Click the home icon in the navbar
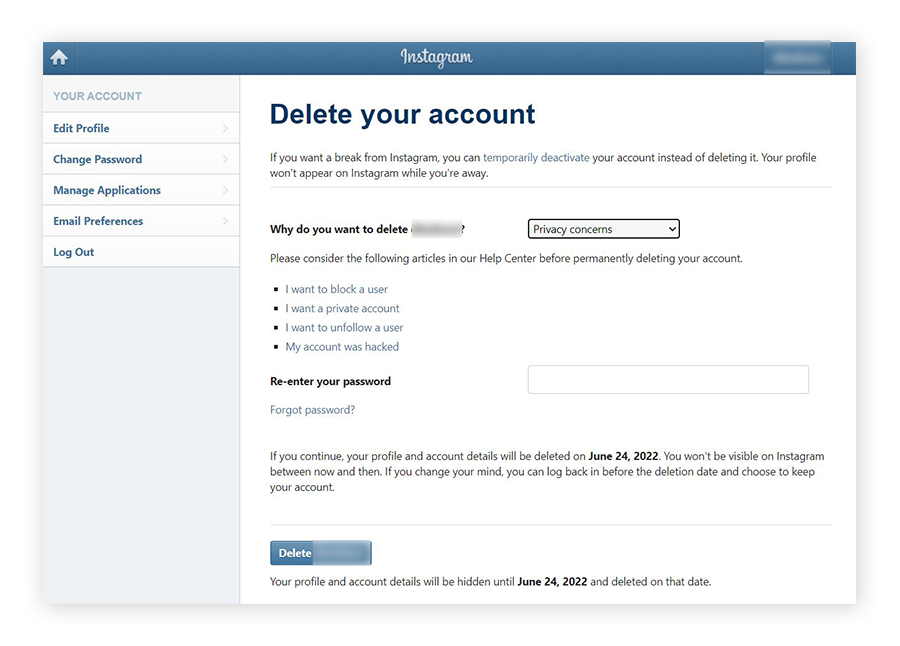Screen dimensions: 900x646 58,57
